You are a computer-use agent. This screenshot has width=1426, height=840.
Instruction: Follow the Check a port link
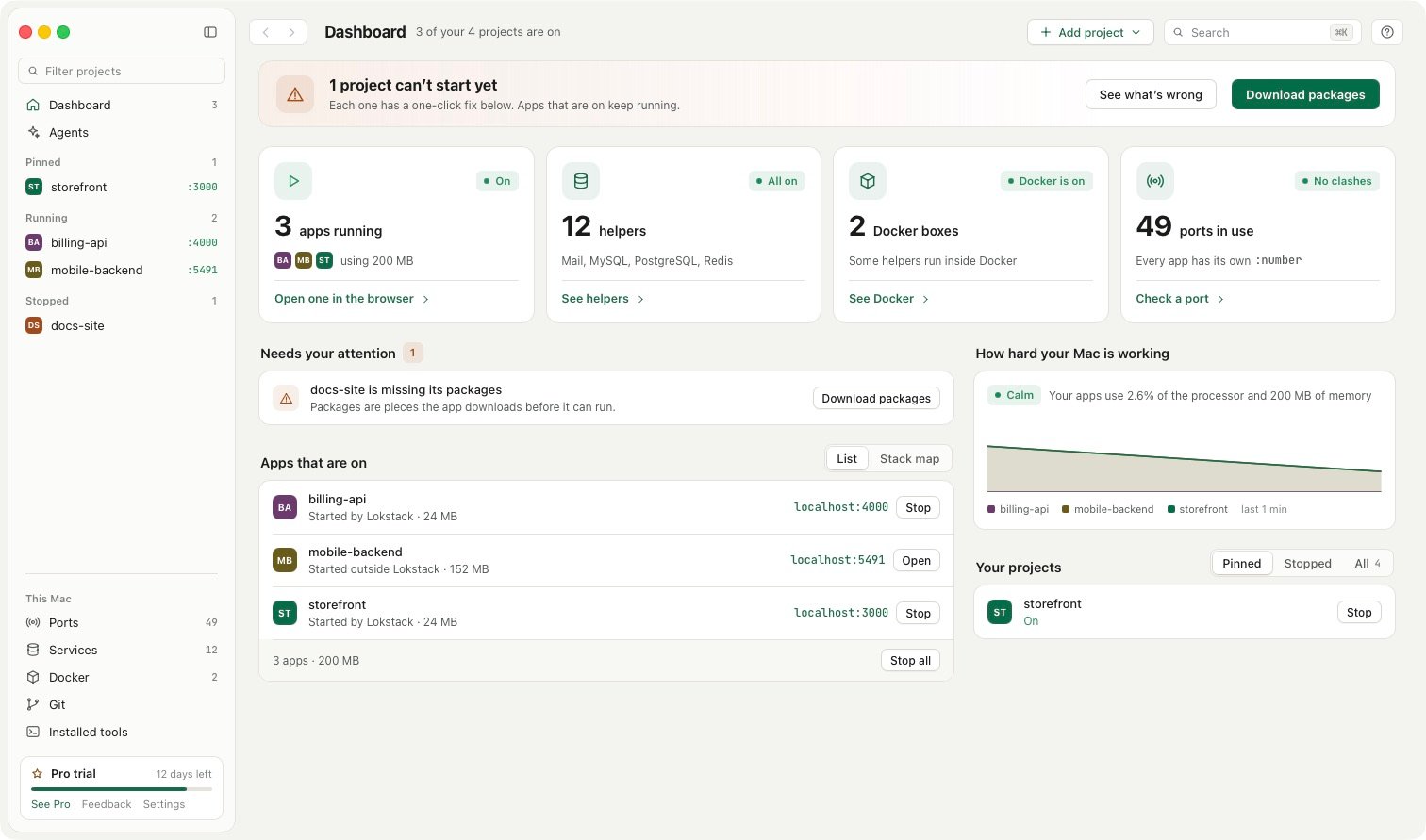[x=1180, y=299]
